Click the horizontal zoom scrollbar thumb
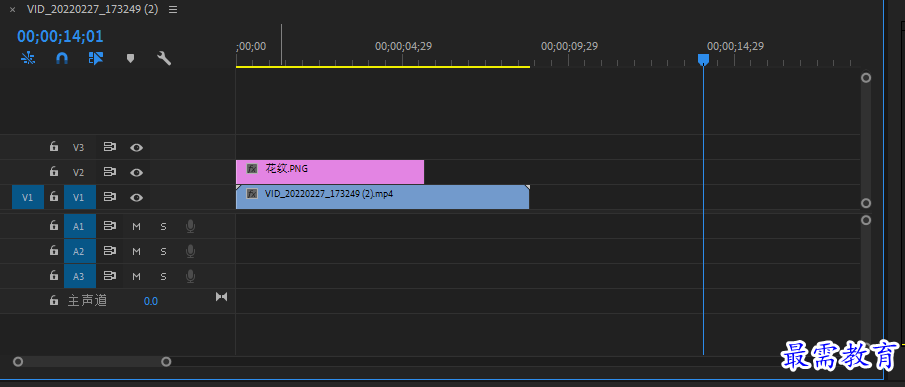Image resolution: width=905 pixels, height=387 pixels. (92, 362)
